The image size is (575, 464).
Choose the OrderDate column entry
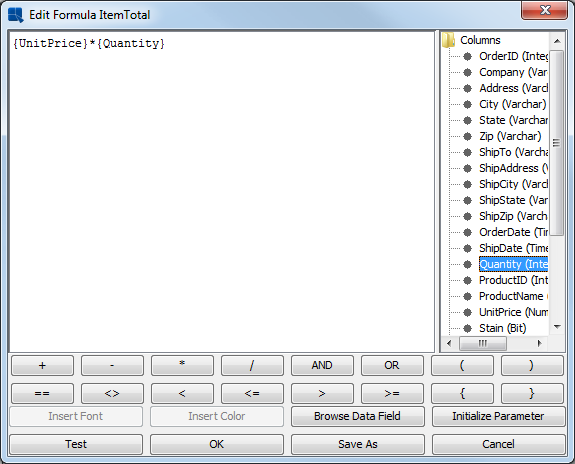tap(513, 232)
